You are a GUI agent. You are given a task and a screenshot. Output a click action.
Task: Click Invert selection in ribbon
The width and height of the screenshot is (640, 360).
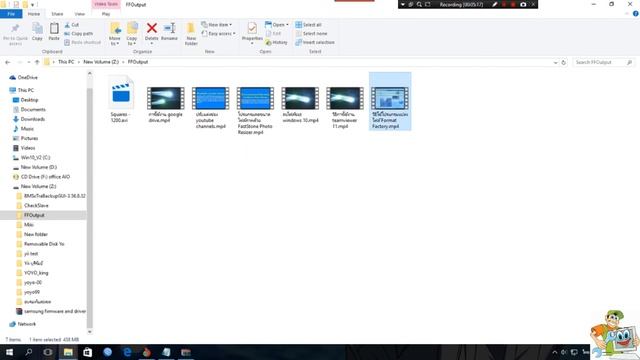tap(315, 42)
